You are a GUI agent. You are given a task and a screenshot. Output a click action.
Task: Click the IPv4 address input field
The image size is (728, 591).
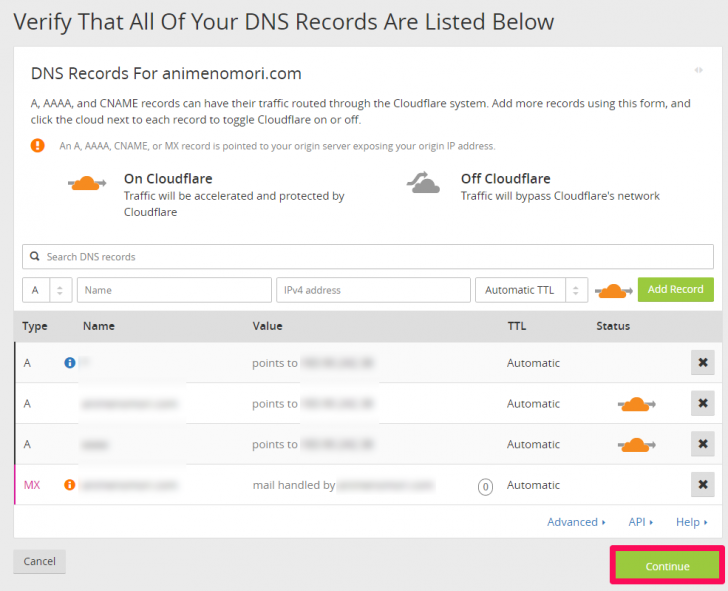(x=373, y=290)
